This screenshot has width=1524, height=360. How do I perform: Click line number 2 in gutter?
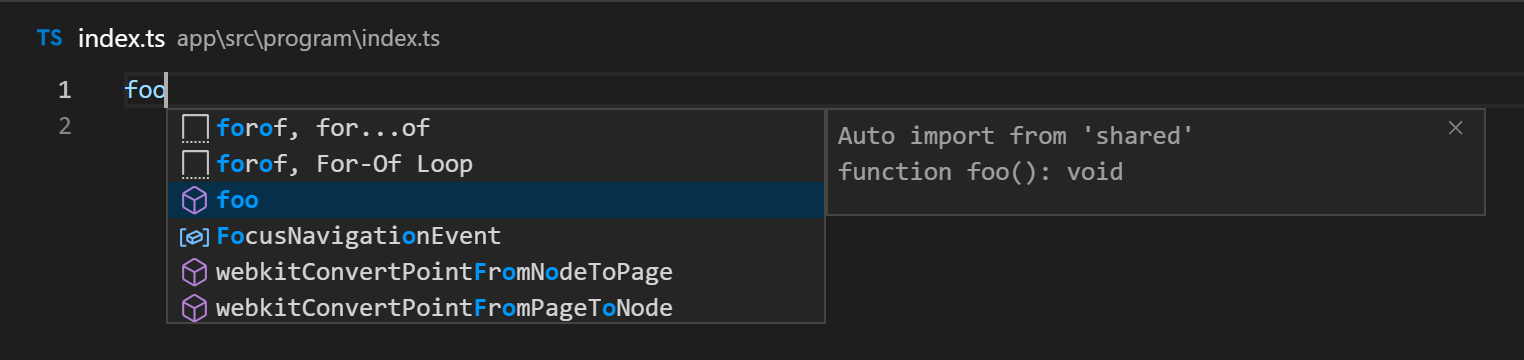coord(65,126)
